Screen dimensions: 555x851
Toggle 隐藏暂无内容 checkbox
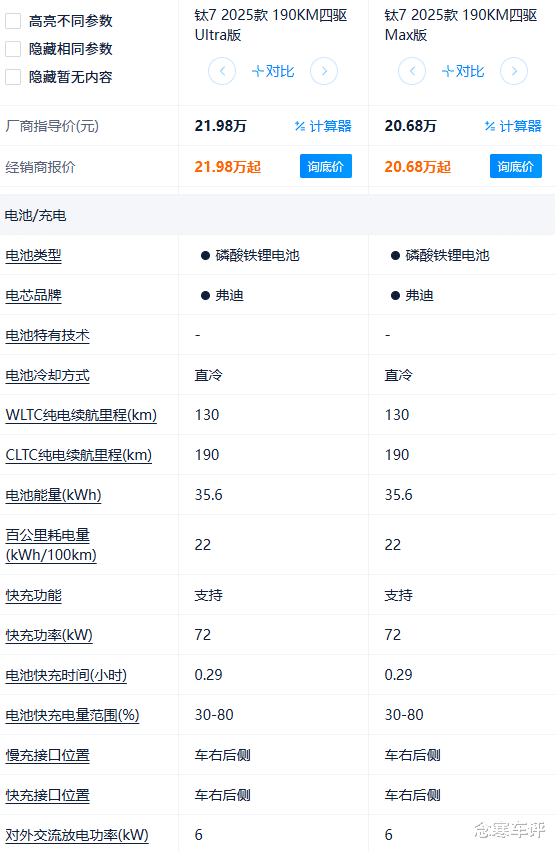[x=13, y=77]
